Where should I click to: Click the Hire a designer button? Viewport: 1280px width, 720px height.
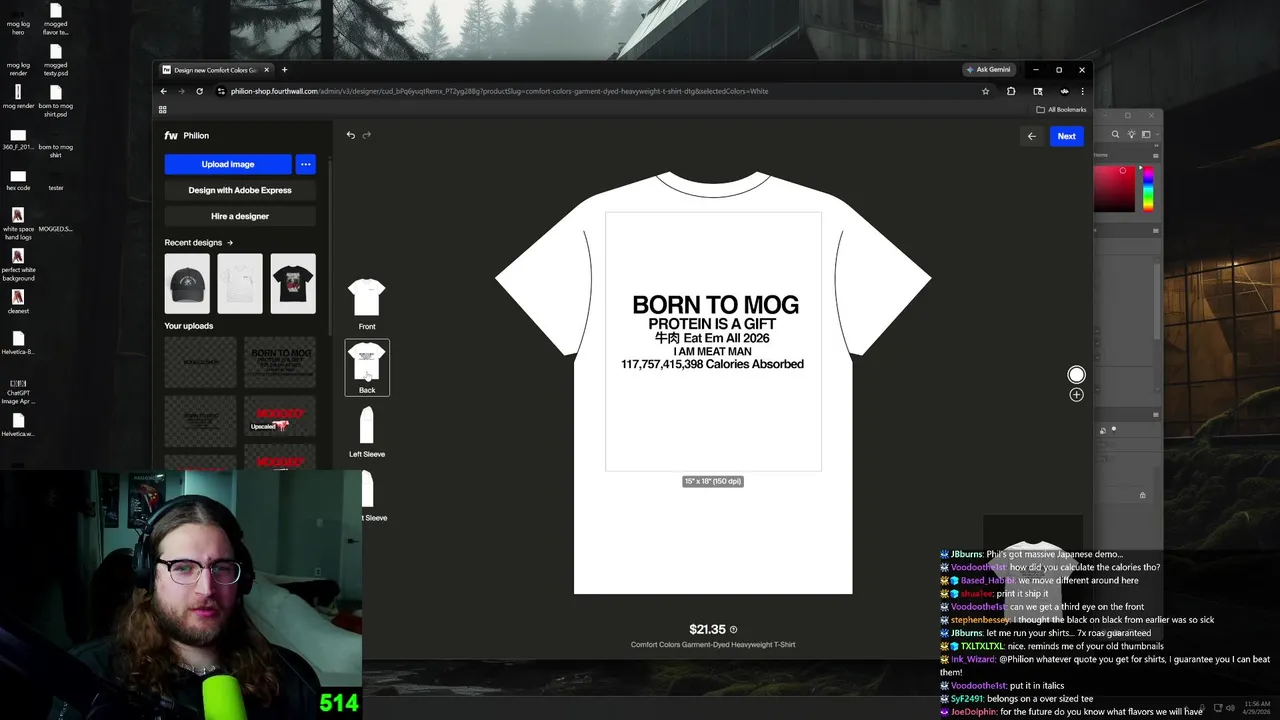[x=240, y=216]
